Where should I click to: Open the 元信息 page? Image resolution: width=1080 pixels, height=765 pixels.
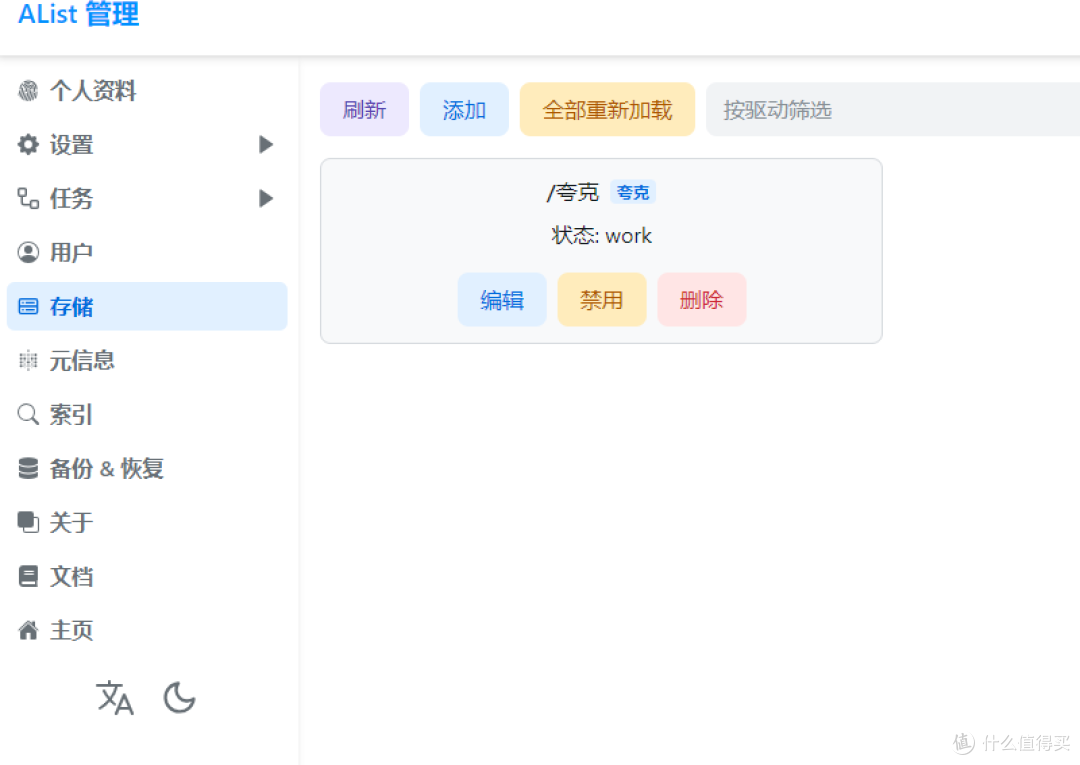click(147, 360)
